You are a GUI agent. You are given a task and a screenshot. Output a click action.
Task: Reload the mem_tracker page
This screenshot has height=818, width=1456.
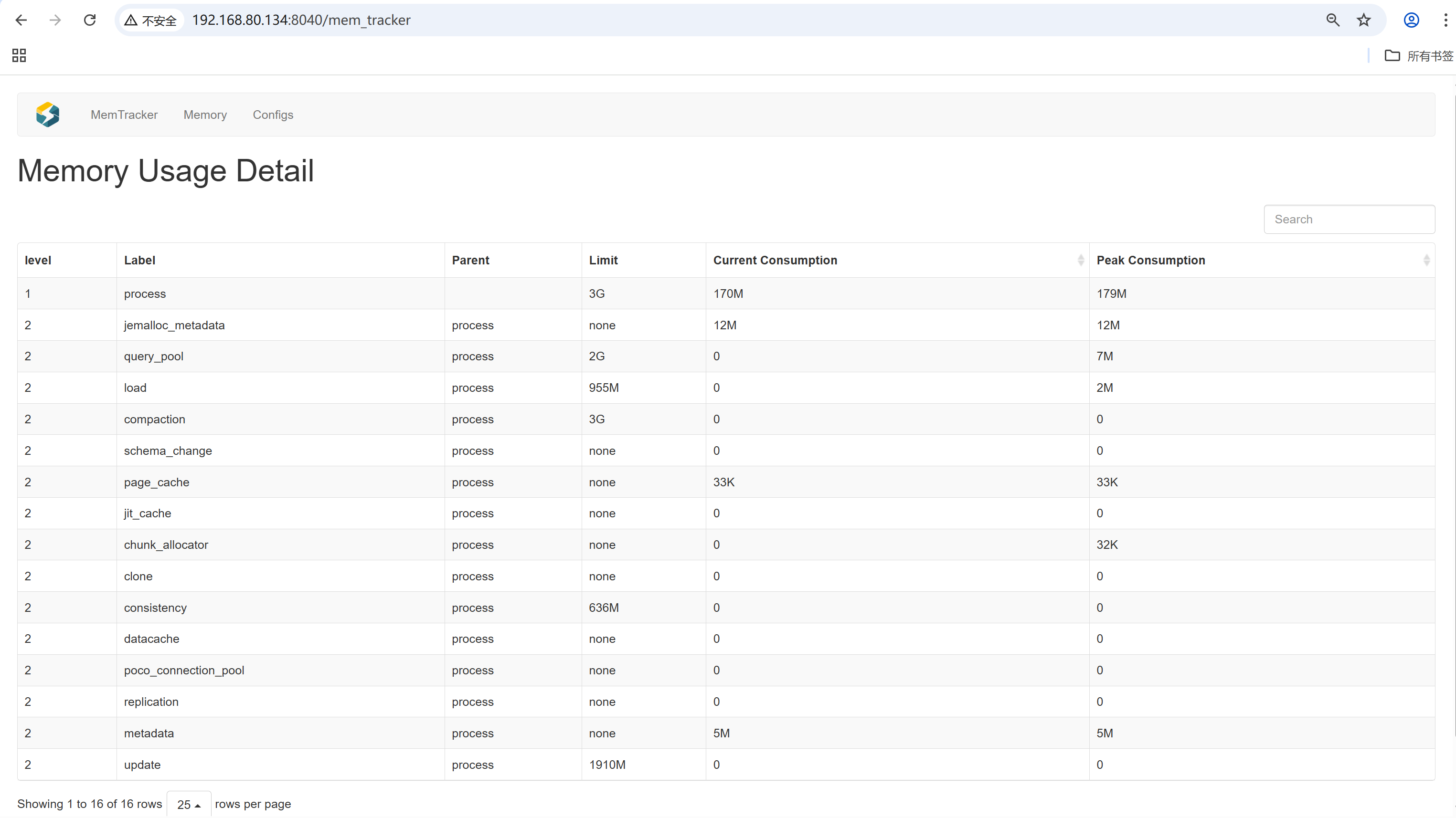[90, 21]
